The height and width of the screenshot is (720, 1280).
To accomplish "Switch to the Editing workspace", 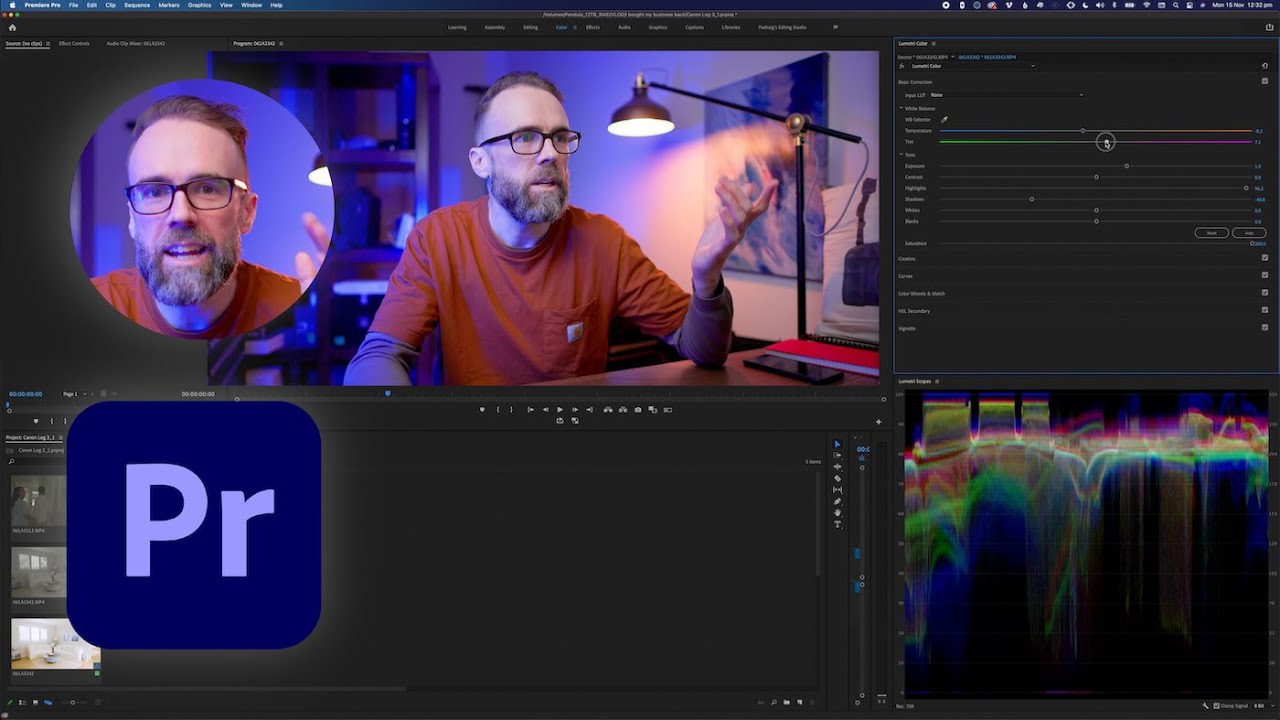I will pos(530,27).
